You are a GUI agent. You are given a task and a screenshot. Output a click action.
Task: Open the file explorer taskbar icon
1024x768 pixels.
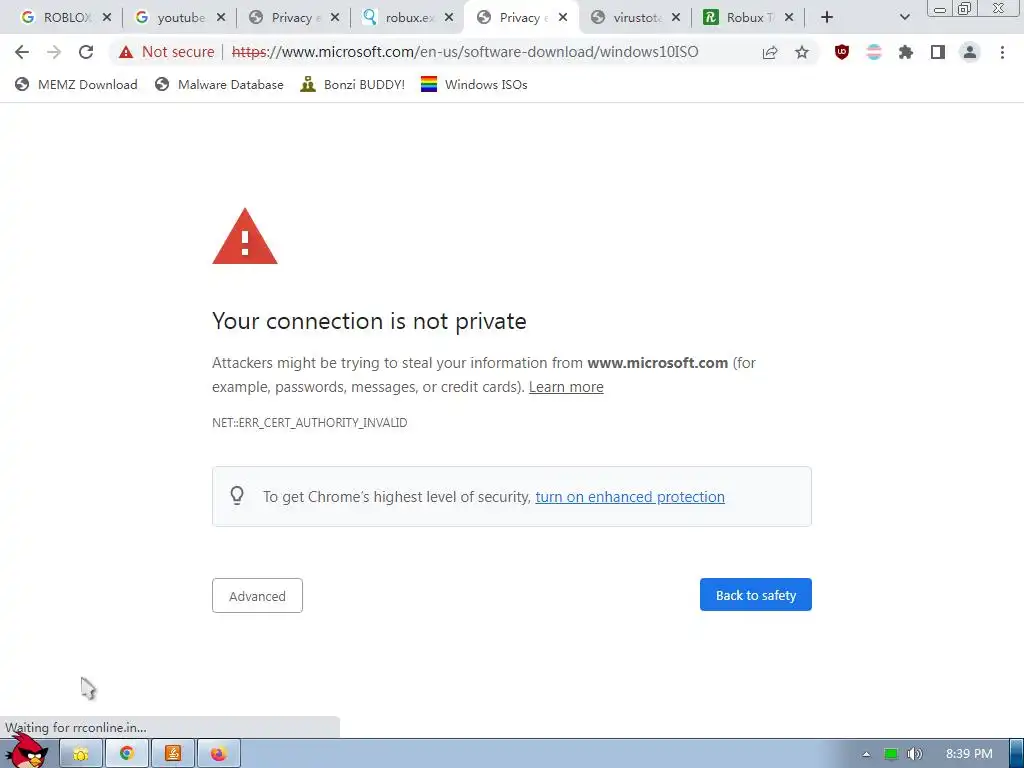[81, 754]
